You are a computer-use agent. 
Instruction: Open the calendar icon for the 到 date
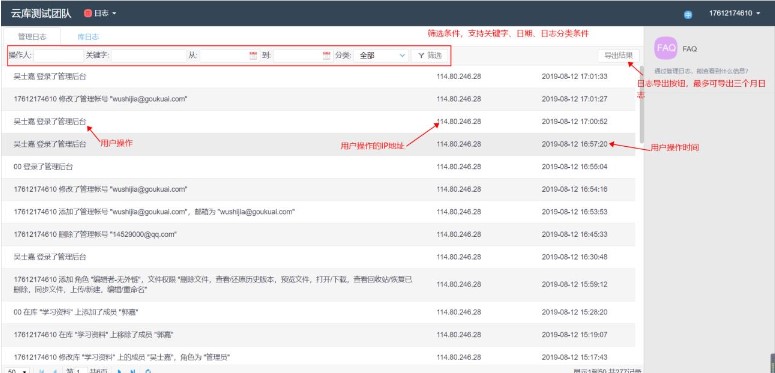click(326, 56)
